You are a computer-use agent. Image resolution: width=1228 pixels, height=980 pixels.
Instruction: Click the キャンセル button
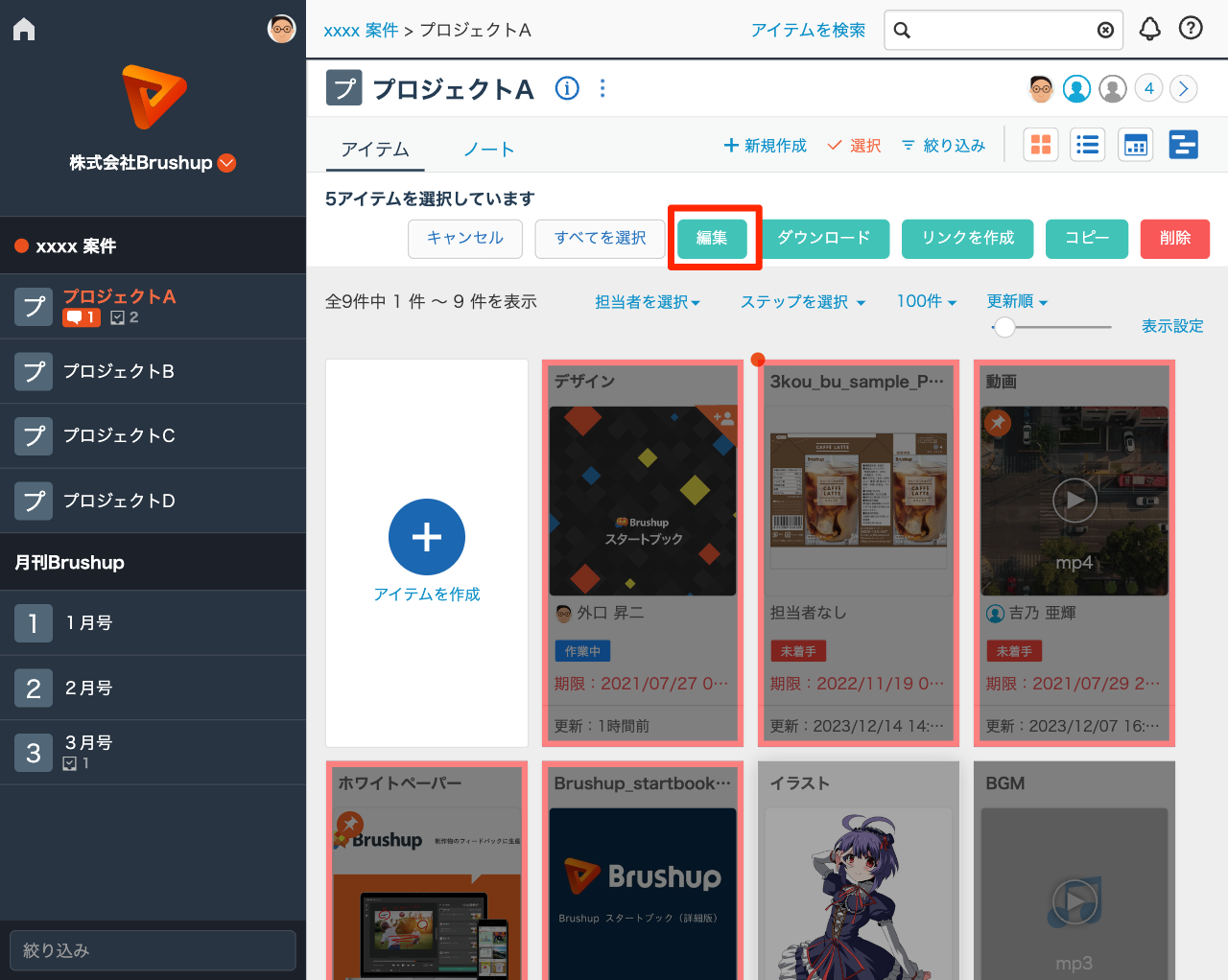465,239
